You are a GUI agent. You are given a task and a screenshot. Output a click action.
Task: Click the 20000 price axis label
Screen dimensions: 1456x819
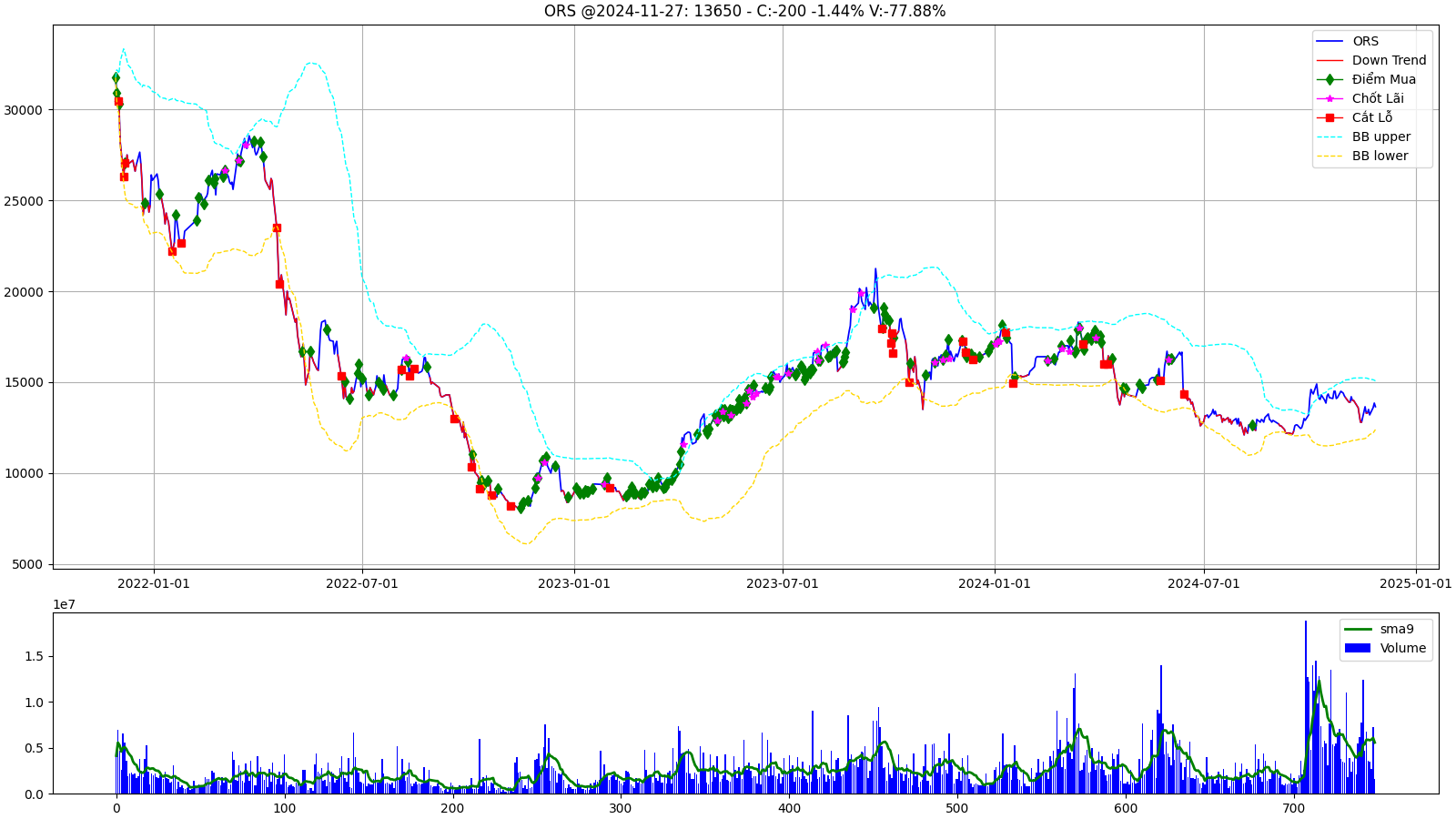[25, 292]
